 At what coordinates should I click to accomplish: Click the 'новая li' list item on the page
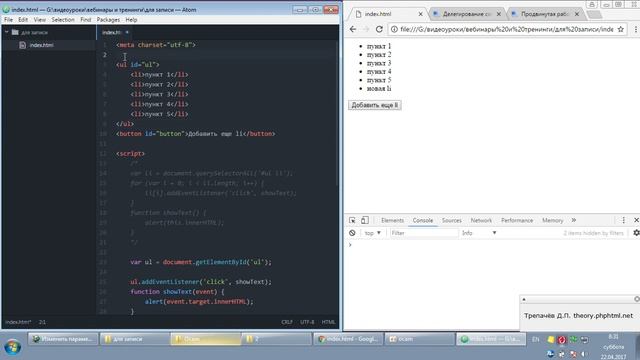(x=379, y=89)
